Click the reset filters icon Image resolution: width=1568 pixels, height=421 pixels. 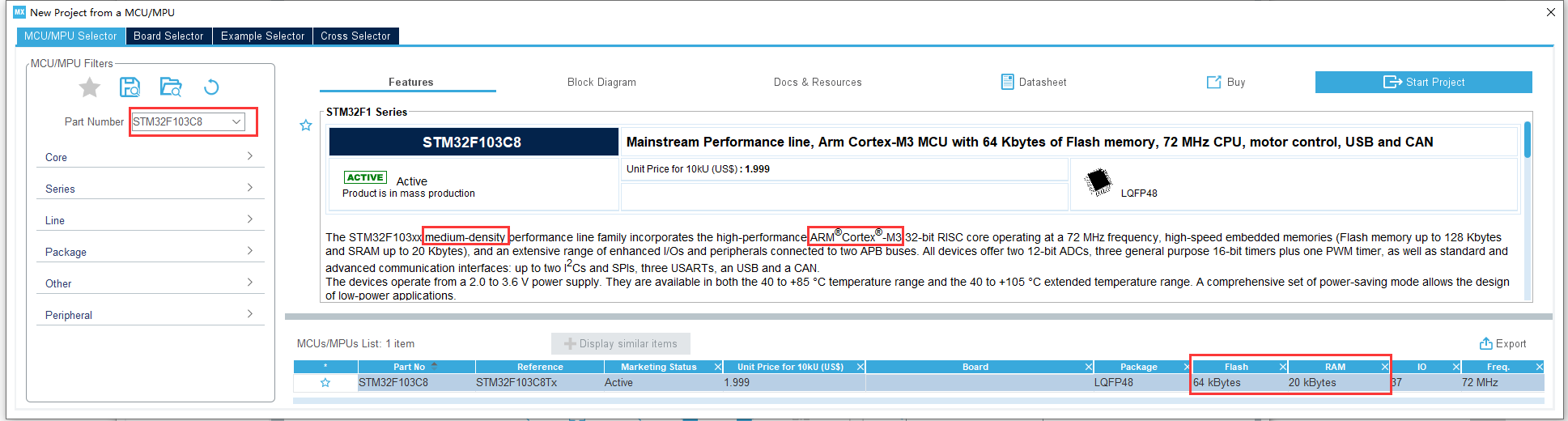pyautogui.click(x=211, y=87)
